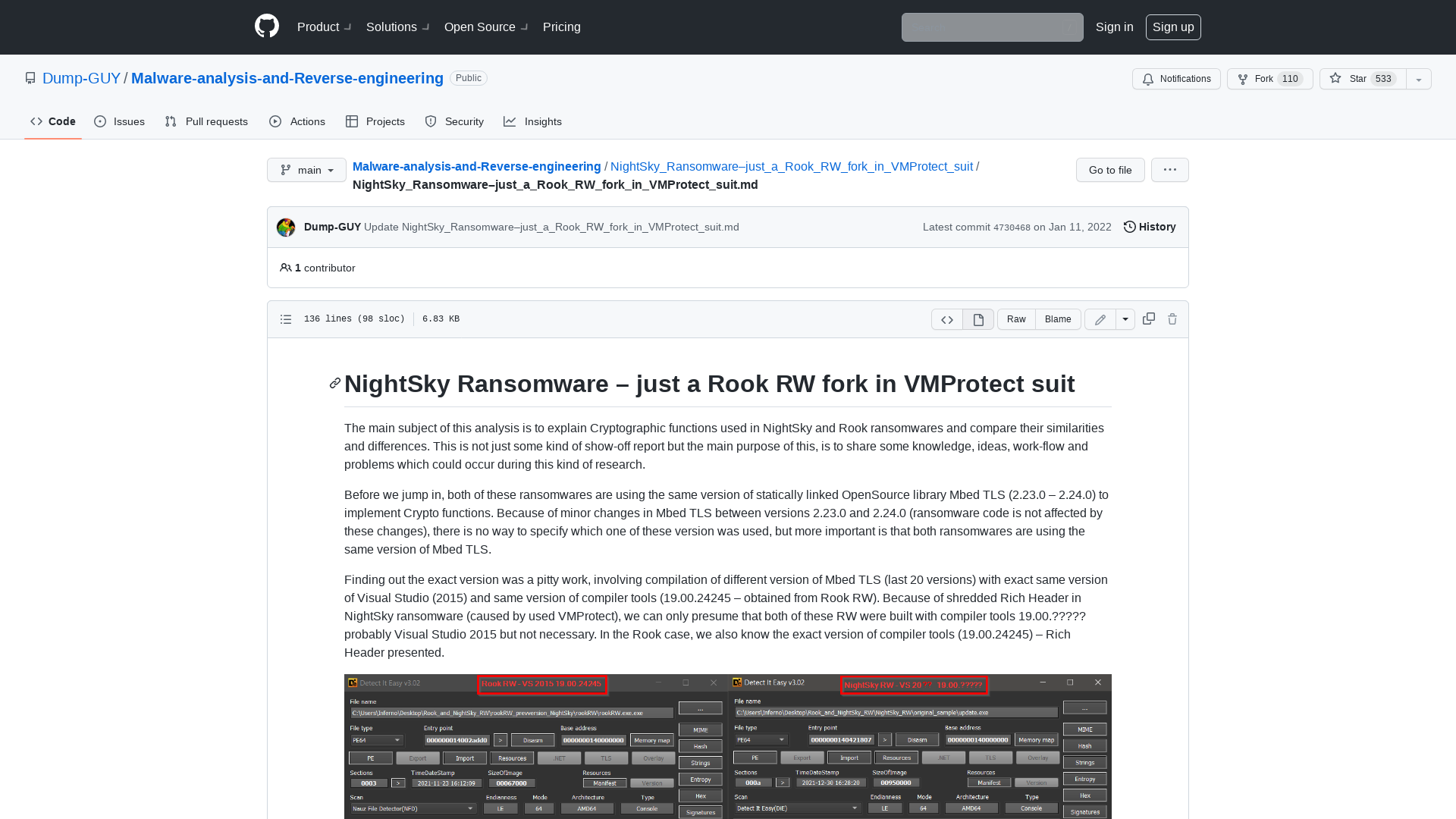The width and height of the screenshot is (1456, 819).
Task: Click the Notifications bell button
Action: (x=1176, y=79)
